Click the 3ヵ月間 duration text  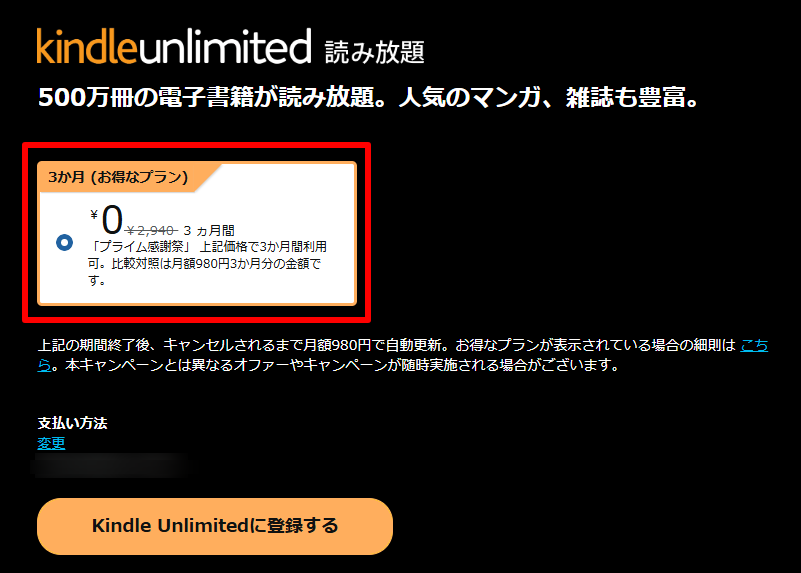pos(209,231)
